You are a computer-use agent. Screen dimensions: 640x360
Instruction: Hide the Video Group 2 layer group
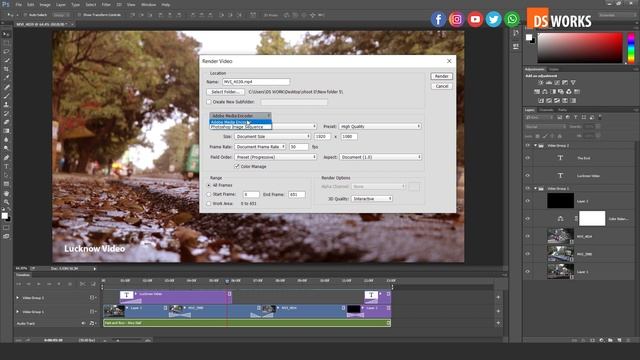(x=527, y=146)
